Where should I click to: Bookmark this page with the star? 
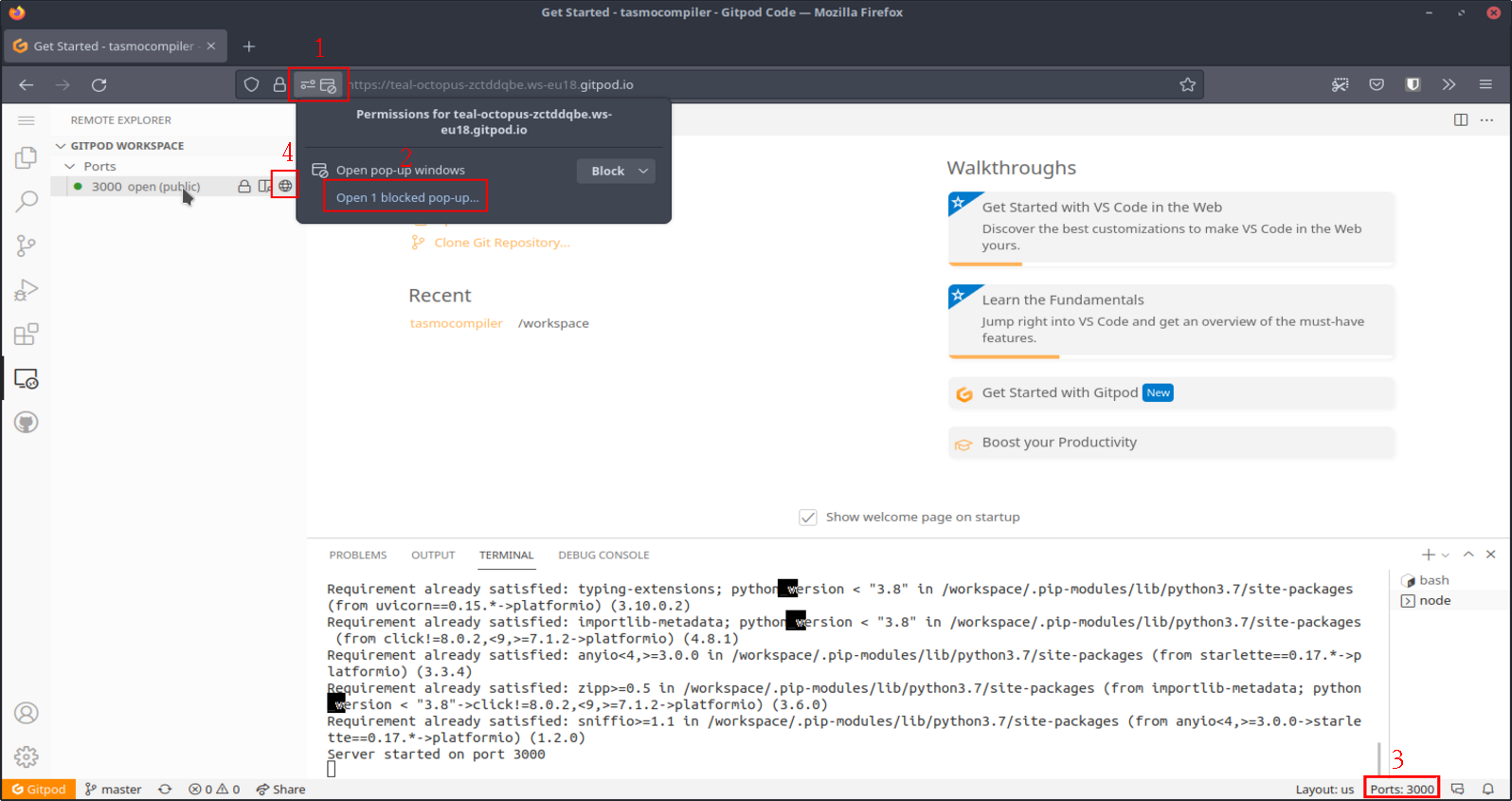pyautogui.click(x=1187, y=84)
